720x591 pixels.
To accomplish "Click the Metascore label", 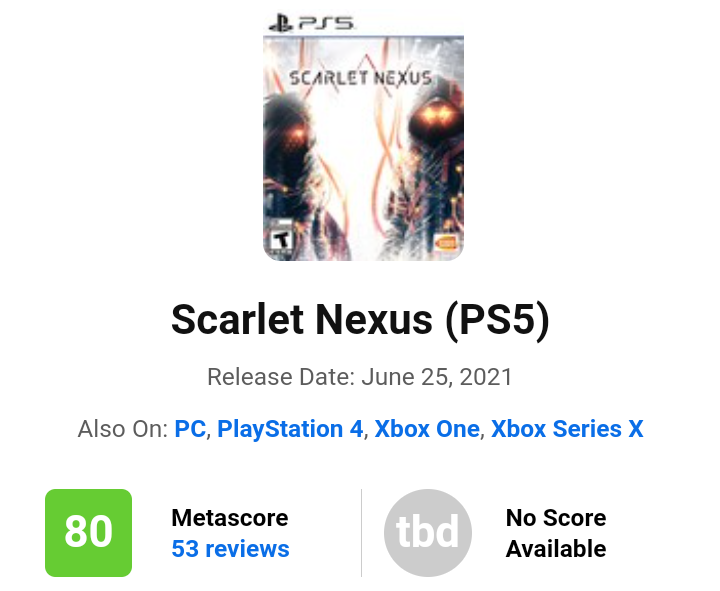I will pyautogui.click(x=230, y=518).
